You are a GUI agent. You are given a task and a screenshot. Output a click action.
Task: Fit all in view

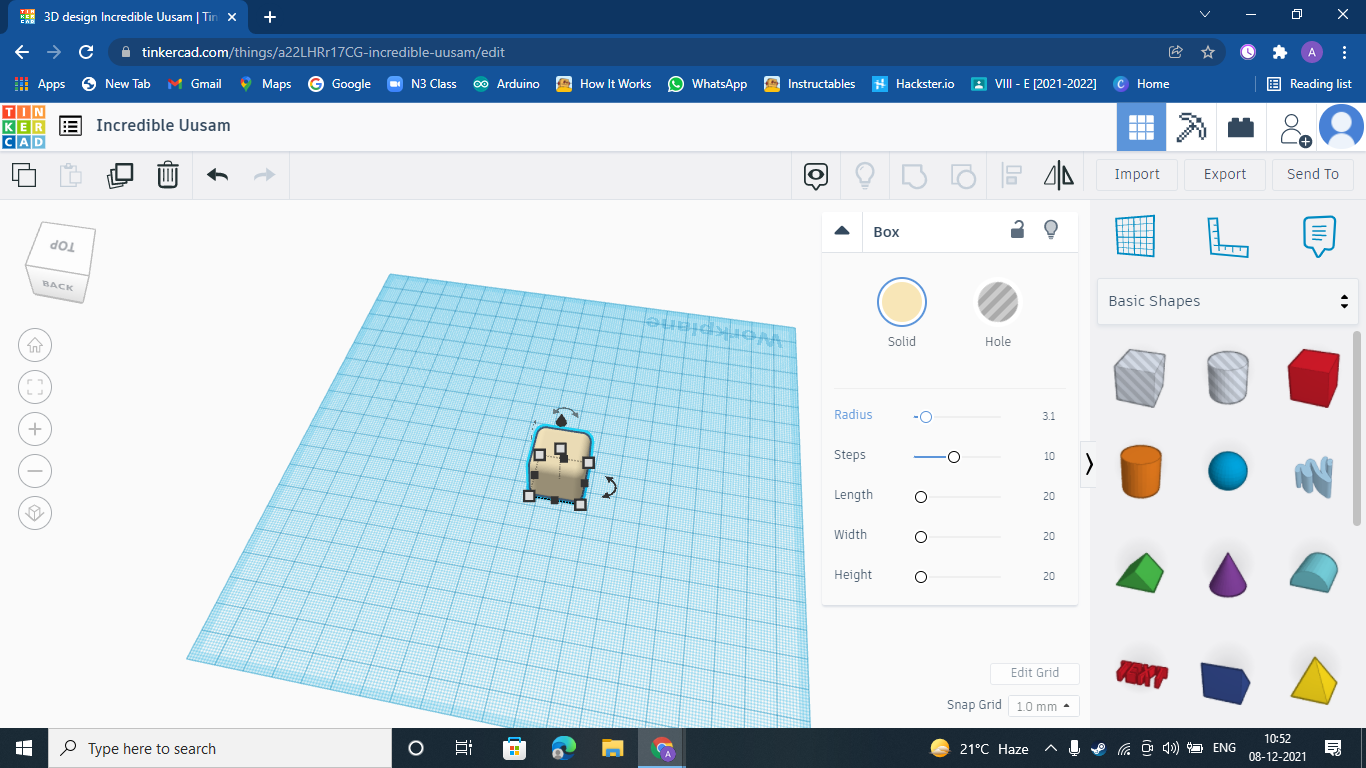coord(35,388)
